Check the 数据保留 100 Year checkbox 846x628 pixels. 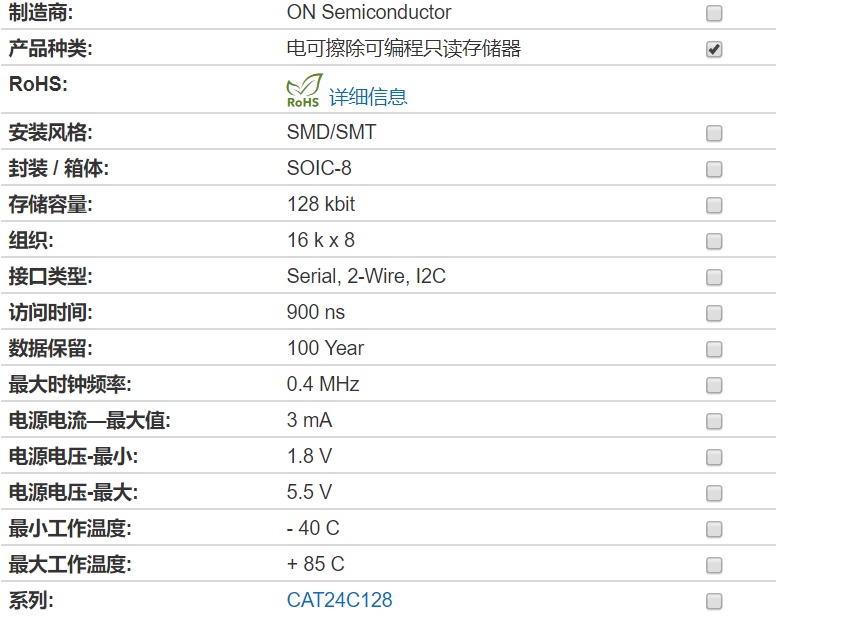click(x=714, y=349)
